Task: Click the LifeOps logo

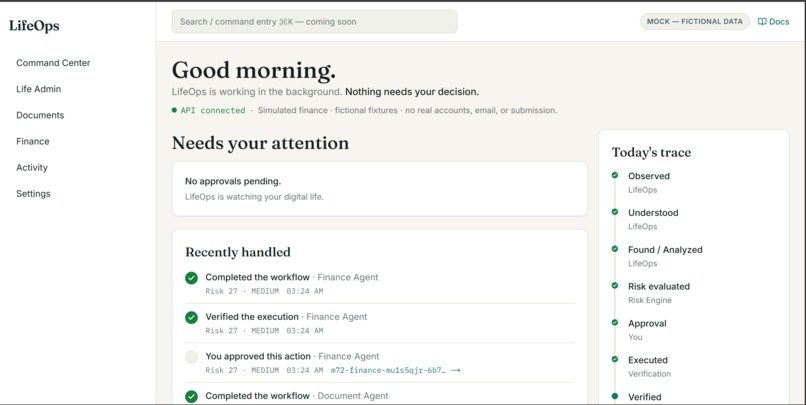Action: tap(34, 26)
